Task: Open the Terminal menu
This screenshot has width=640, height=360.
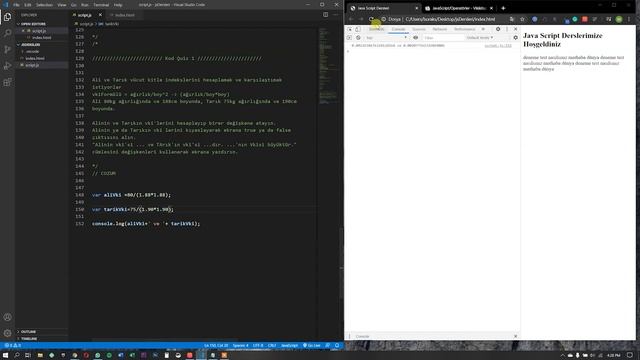Action: 101,5
